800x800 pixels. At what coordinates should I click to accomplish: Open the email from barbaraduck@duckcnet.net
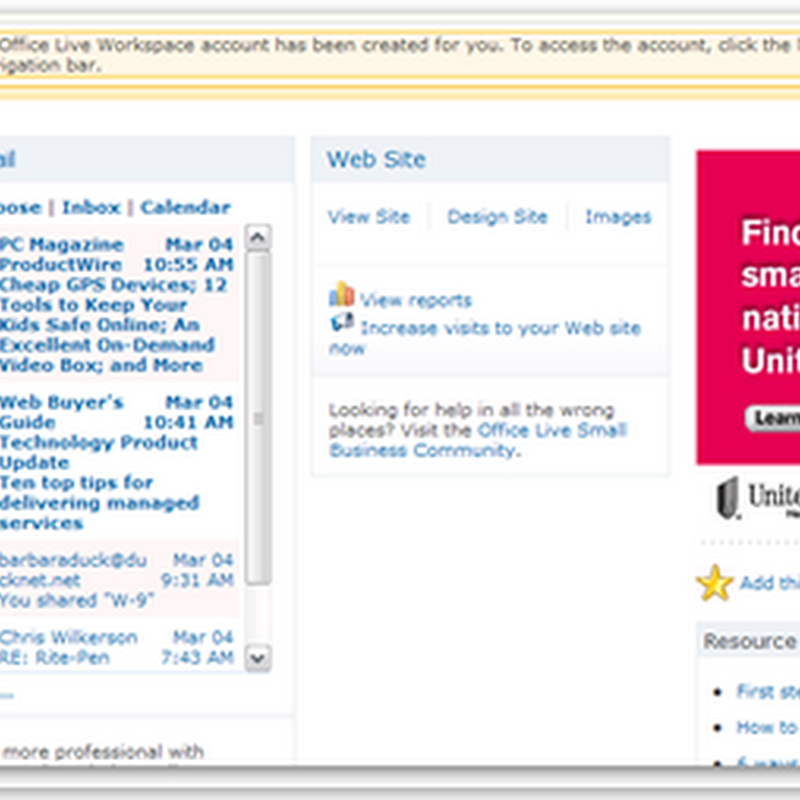(x=117, y=580)
